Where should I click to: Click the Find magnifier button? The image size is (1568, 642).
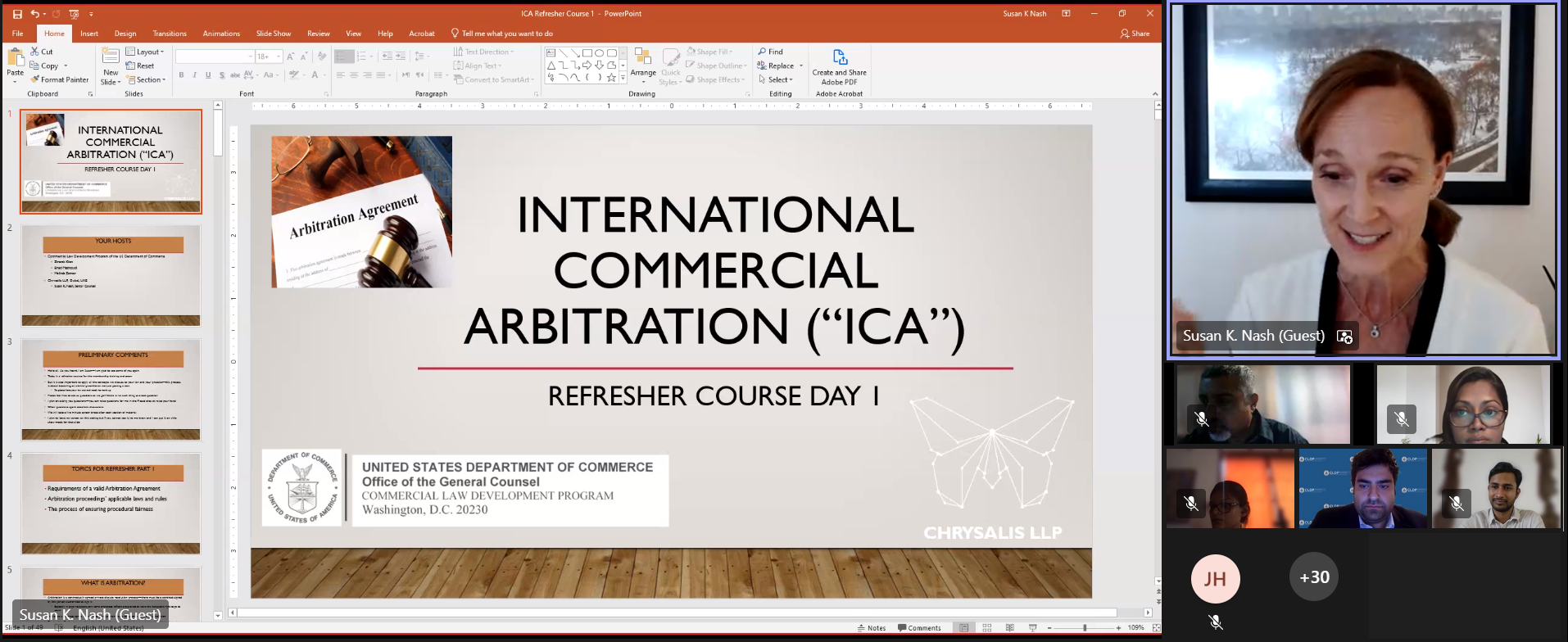[x=770, y=52]
